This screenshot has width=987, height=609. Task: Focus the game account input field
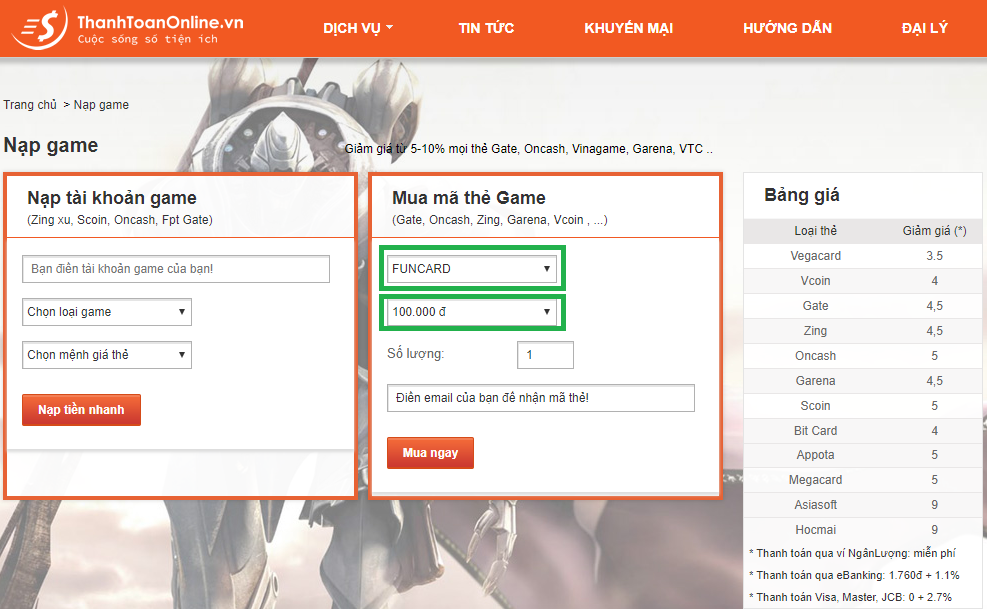[x=176, y=269]
